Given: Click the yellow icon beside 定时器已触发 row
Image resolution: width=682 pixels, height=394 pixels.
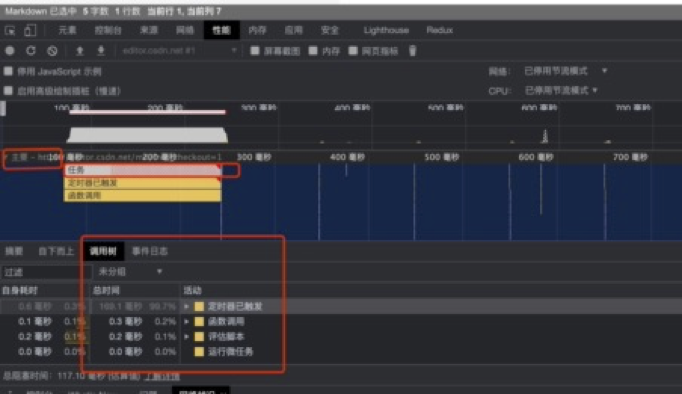Looking at the screenshot, I should (199, 307).
